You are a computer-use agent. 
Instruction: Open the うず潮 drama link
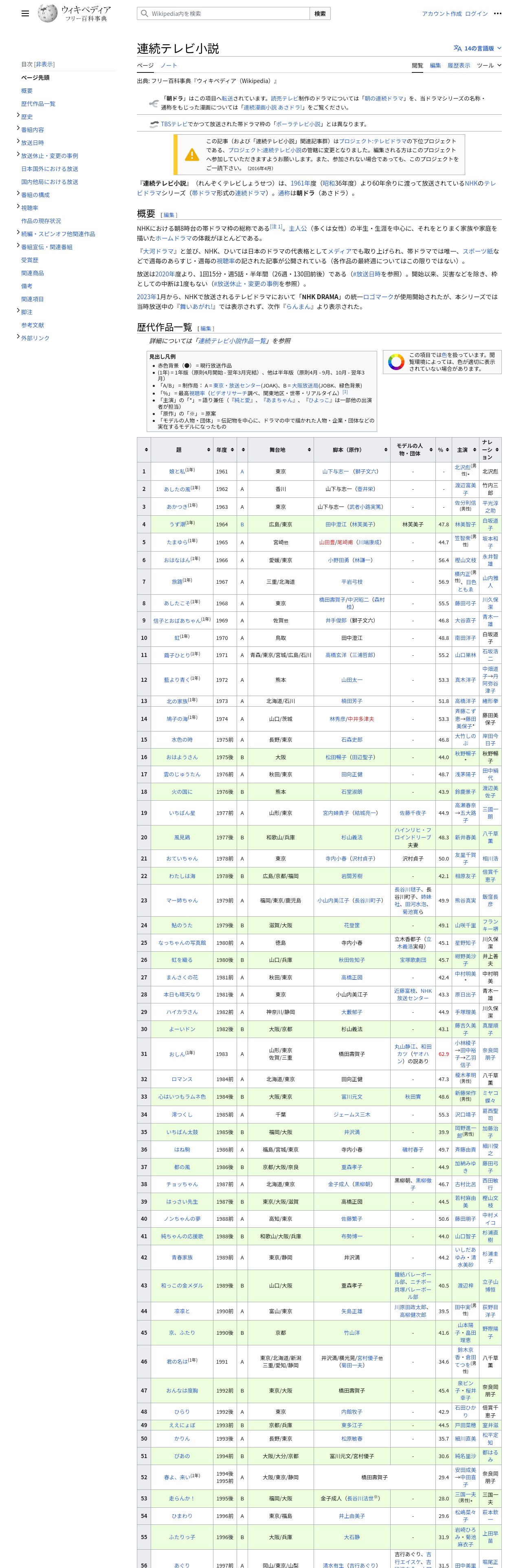click(177, 524)
